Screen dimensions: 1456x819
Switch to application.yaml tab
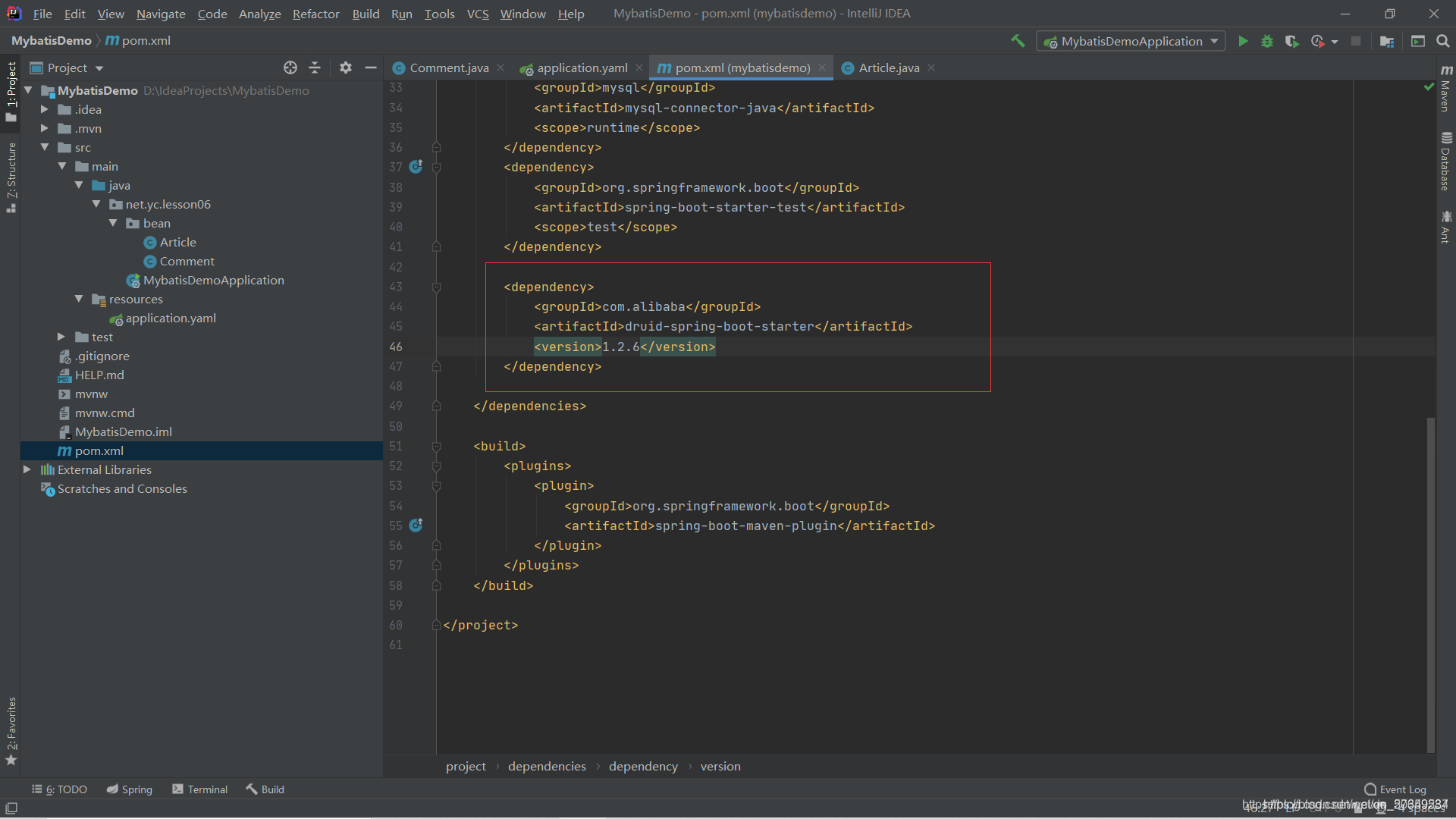click(582, 67)
